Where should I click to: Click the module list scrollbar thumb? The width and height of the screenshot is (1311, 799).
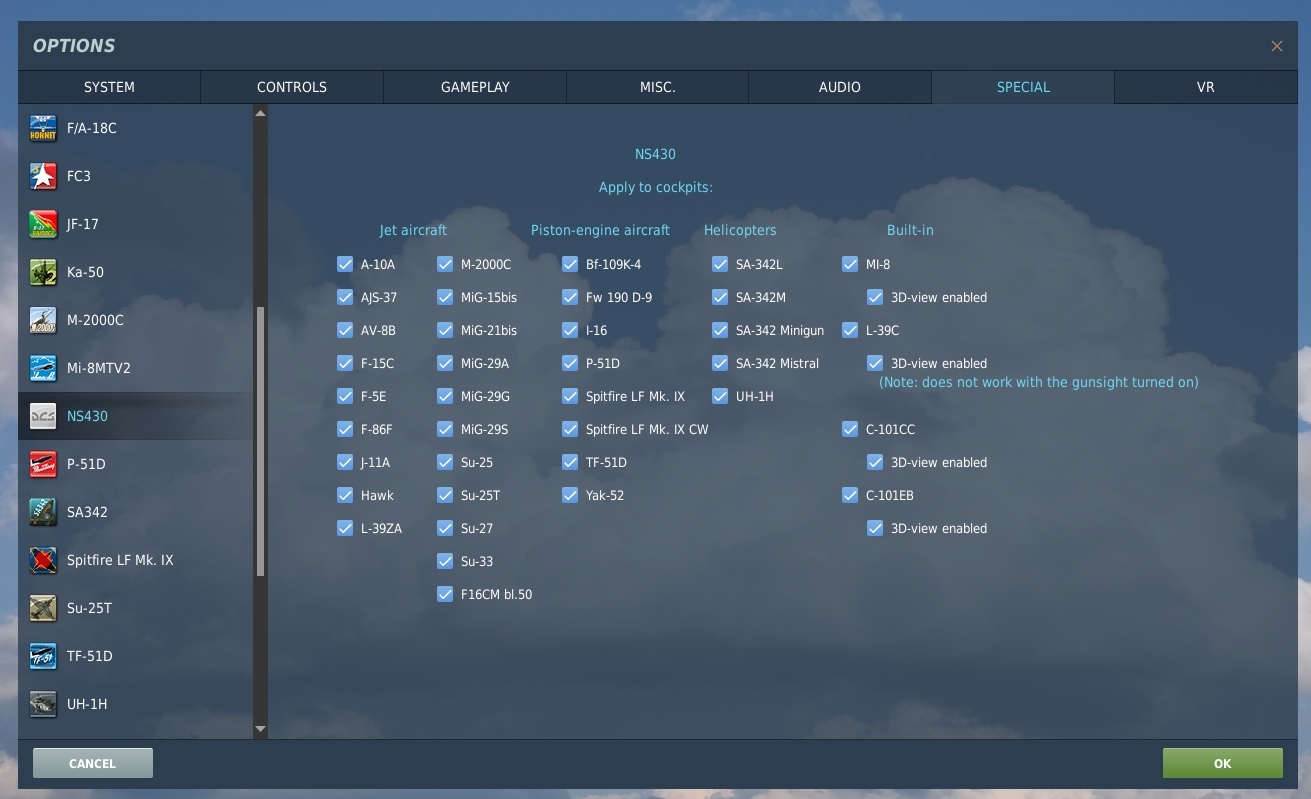point(261,441)
